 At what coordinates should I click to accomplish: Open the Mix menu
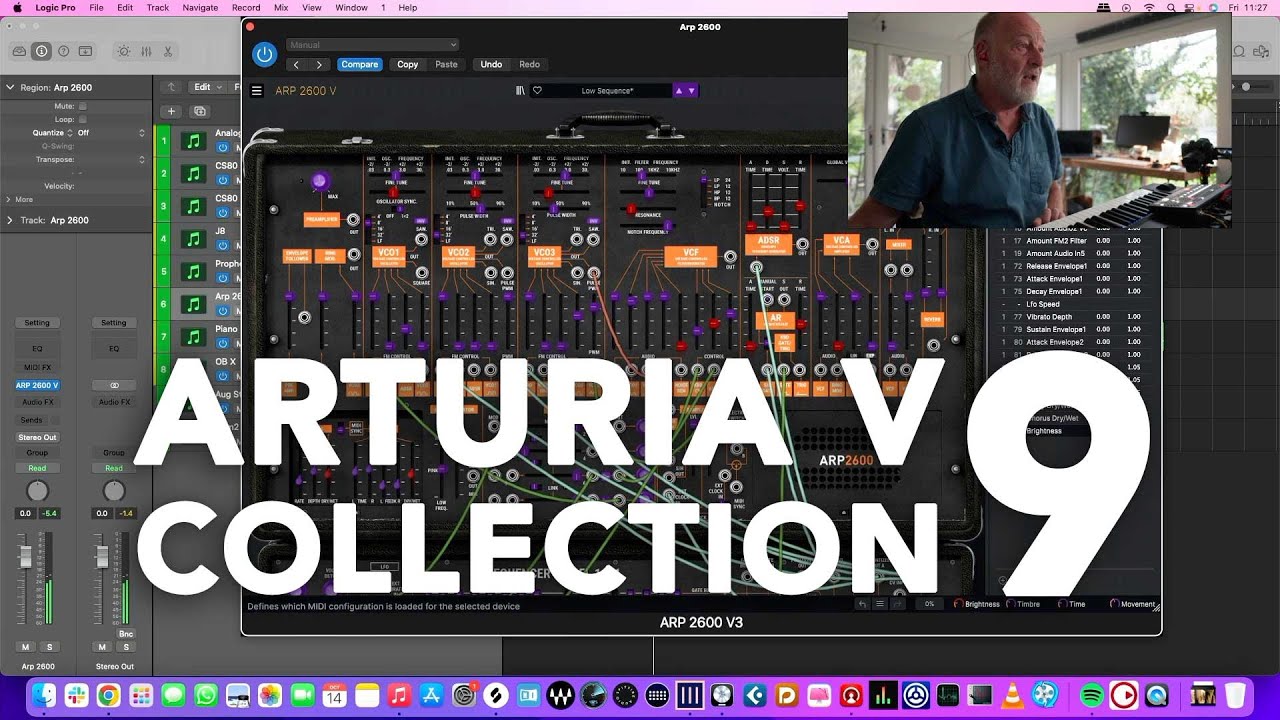[x=281, y=7]
